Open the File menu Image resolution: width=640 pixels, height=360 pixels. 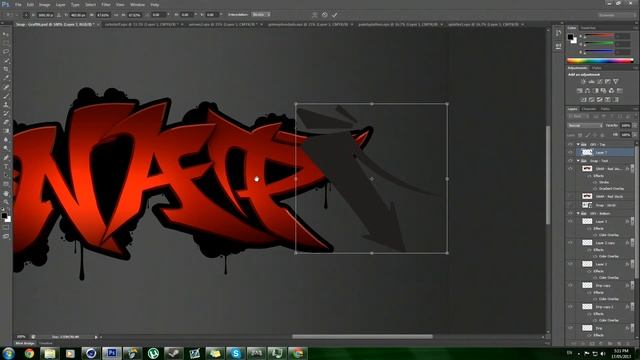(x=18, y=4)
